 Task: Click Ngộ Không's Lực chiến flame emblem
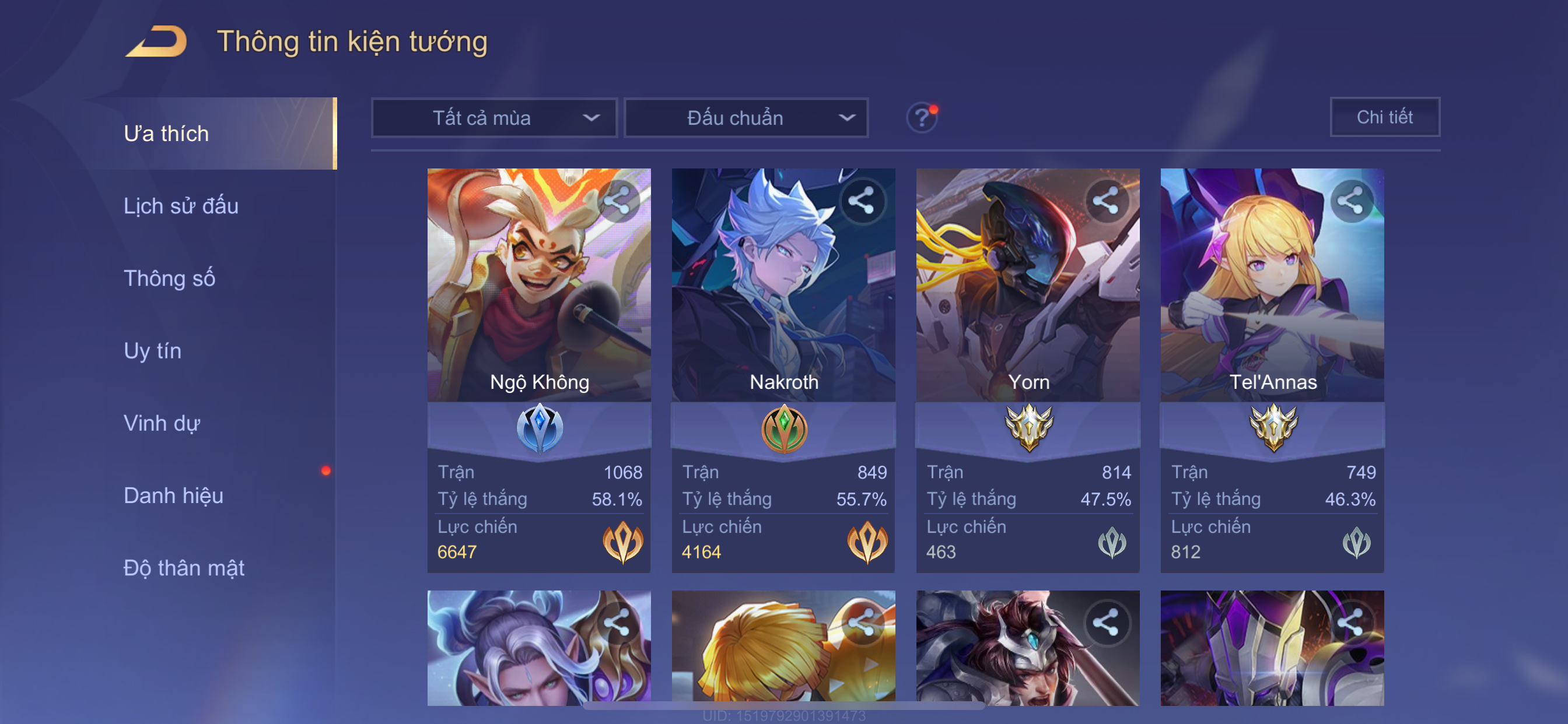coord(622,542)
